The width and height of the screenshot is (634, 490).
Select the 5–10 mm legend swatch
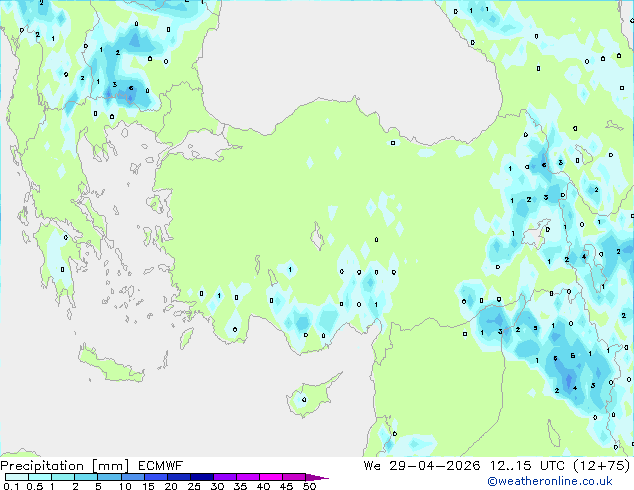tap(109, 477)
